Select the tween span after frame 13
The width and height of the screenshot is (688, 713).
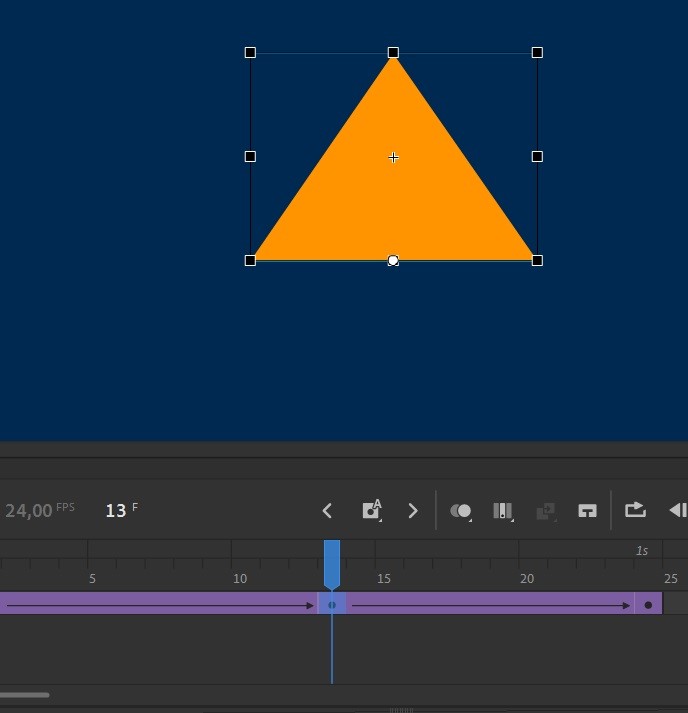[490, 605]
